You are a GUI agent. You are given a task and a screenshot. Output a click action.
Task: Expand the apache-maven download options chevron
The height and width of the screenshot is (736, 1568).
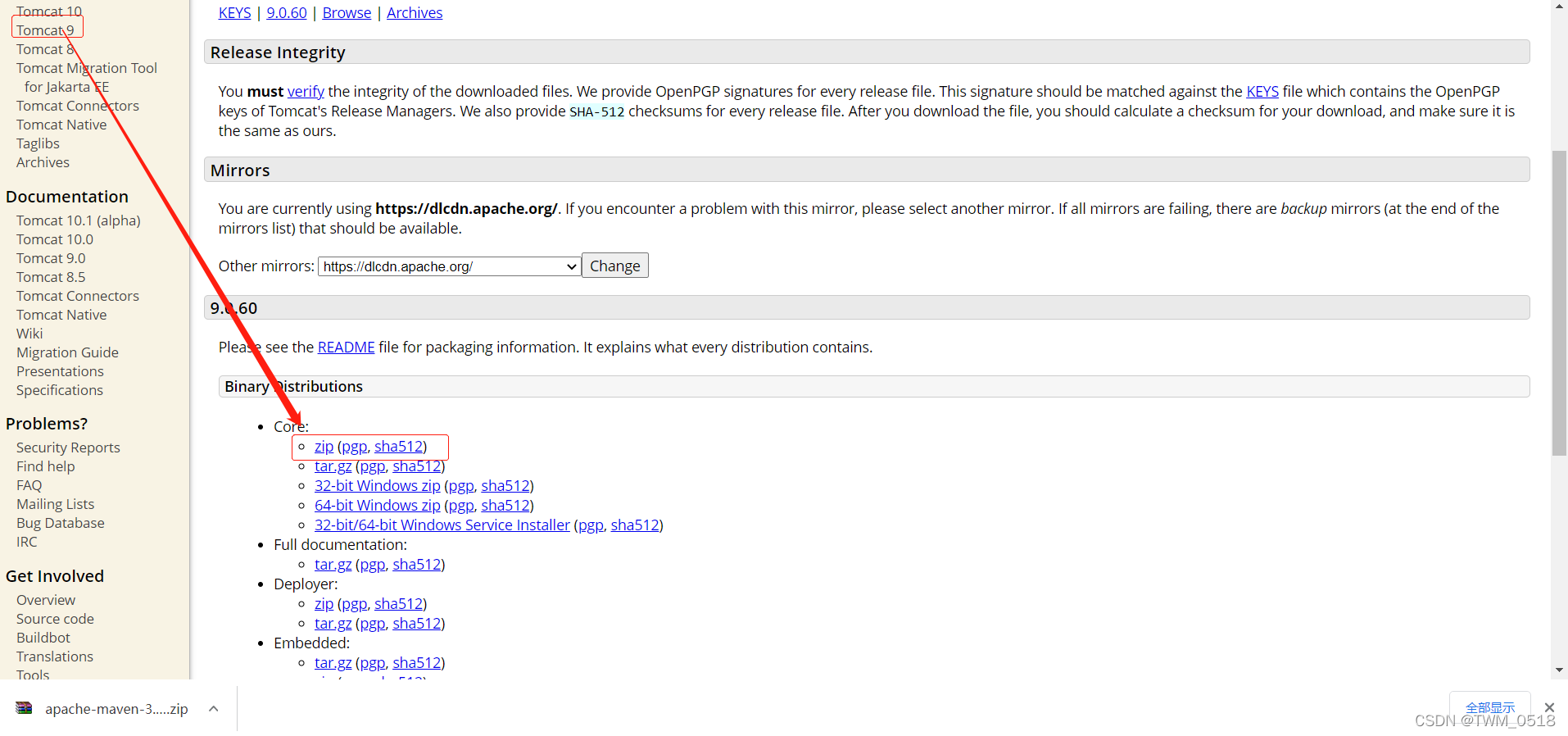coord(214,709)
